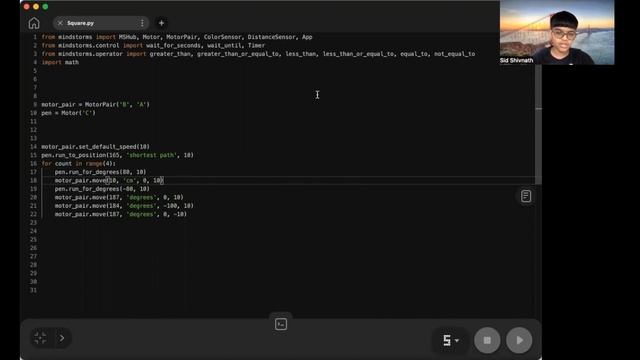Open the console panel
Screen dimensions: 640x360
(281, 324)
